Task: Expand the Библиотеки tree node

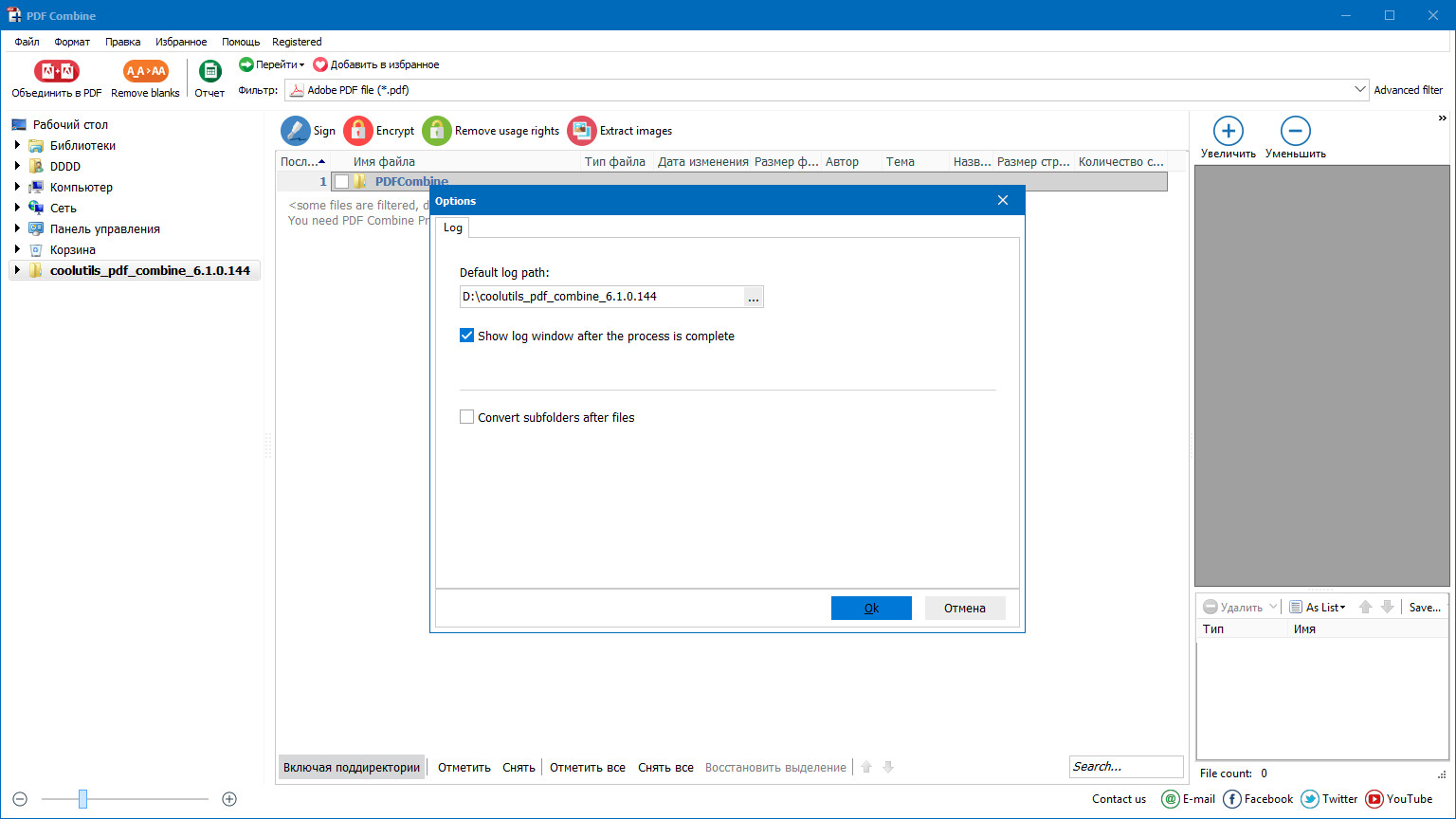Action: click(x=17, y=145)
